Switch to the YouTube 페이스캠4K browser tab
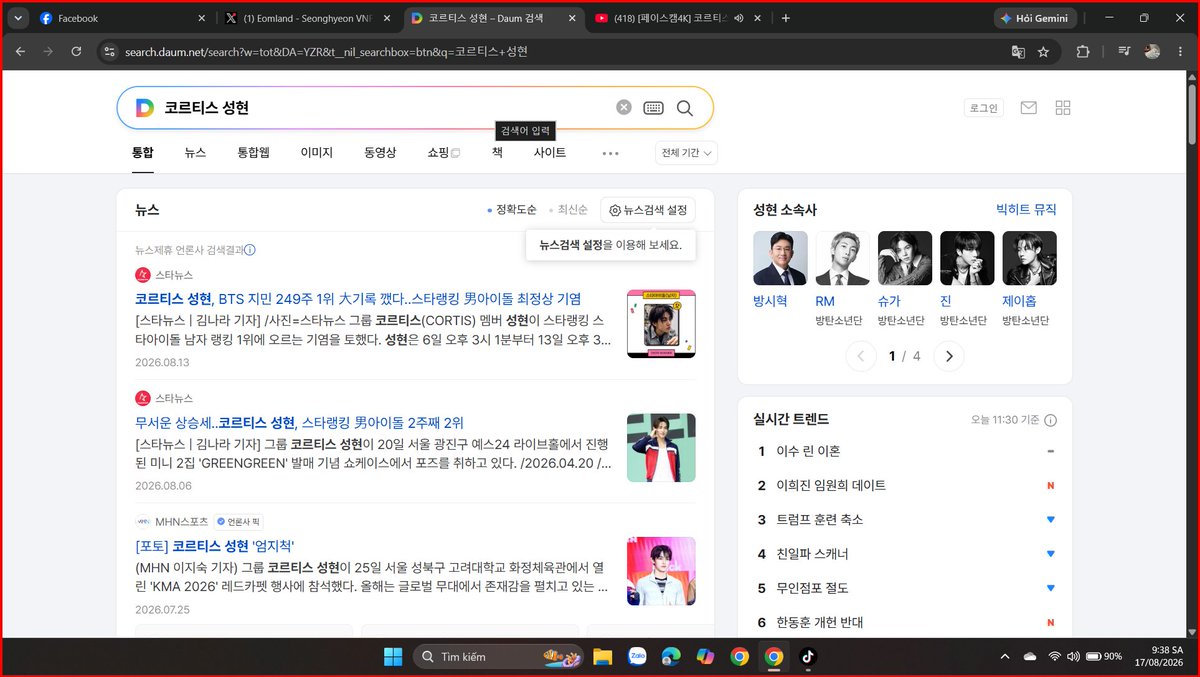Viewport: 1200px width, 677px height. 677,18
